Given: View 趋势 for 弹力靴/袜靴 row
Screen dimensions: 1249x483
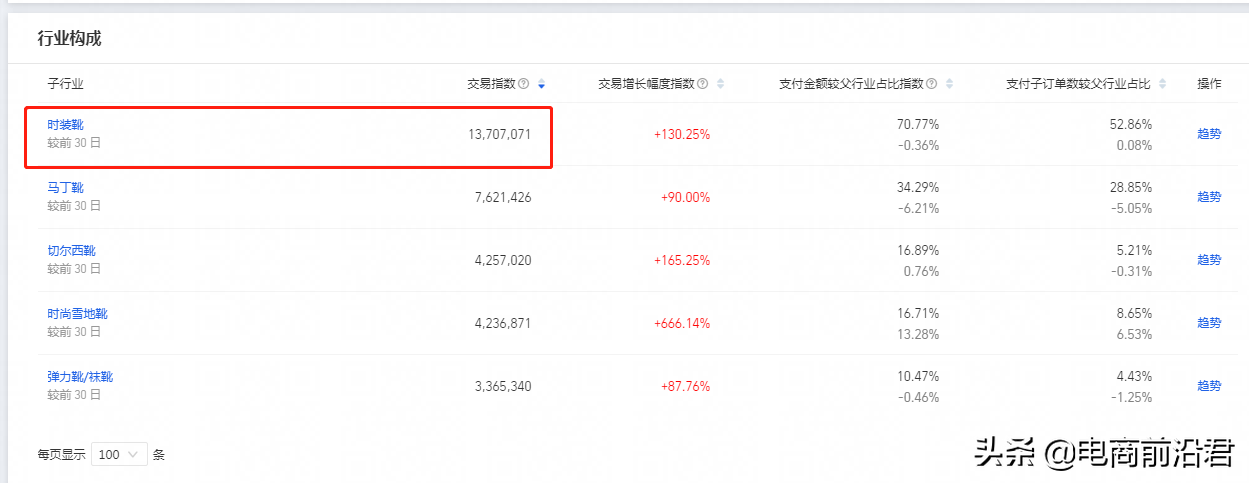Looking at the screenshot, I should pos(1209,386).
